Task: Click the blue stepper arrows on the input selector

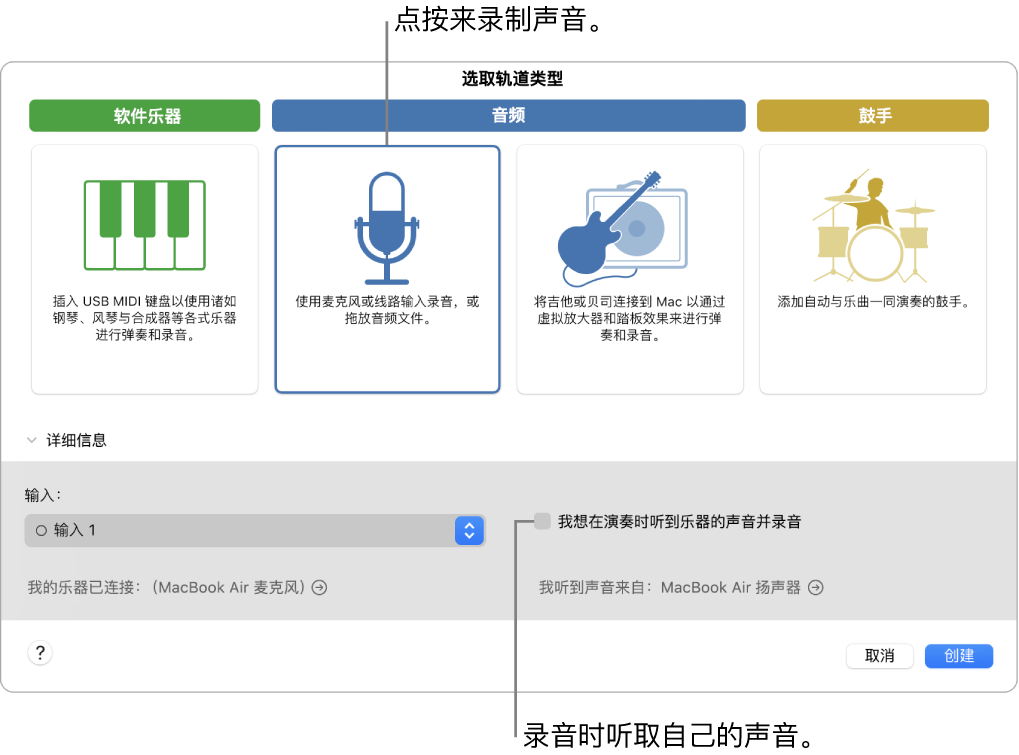Action: 469,530
